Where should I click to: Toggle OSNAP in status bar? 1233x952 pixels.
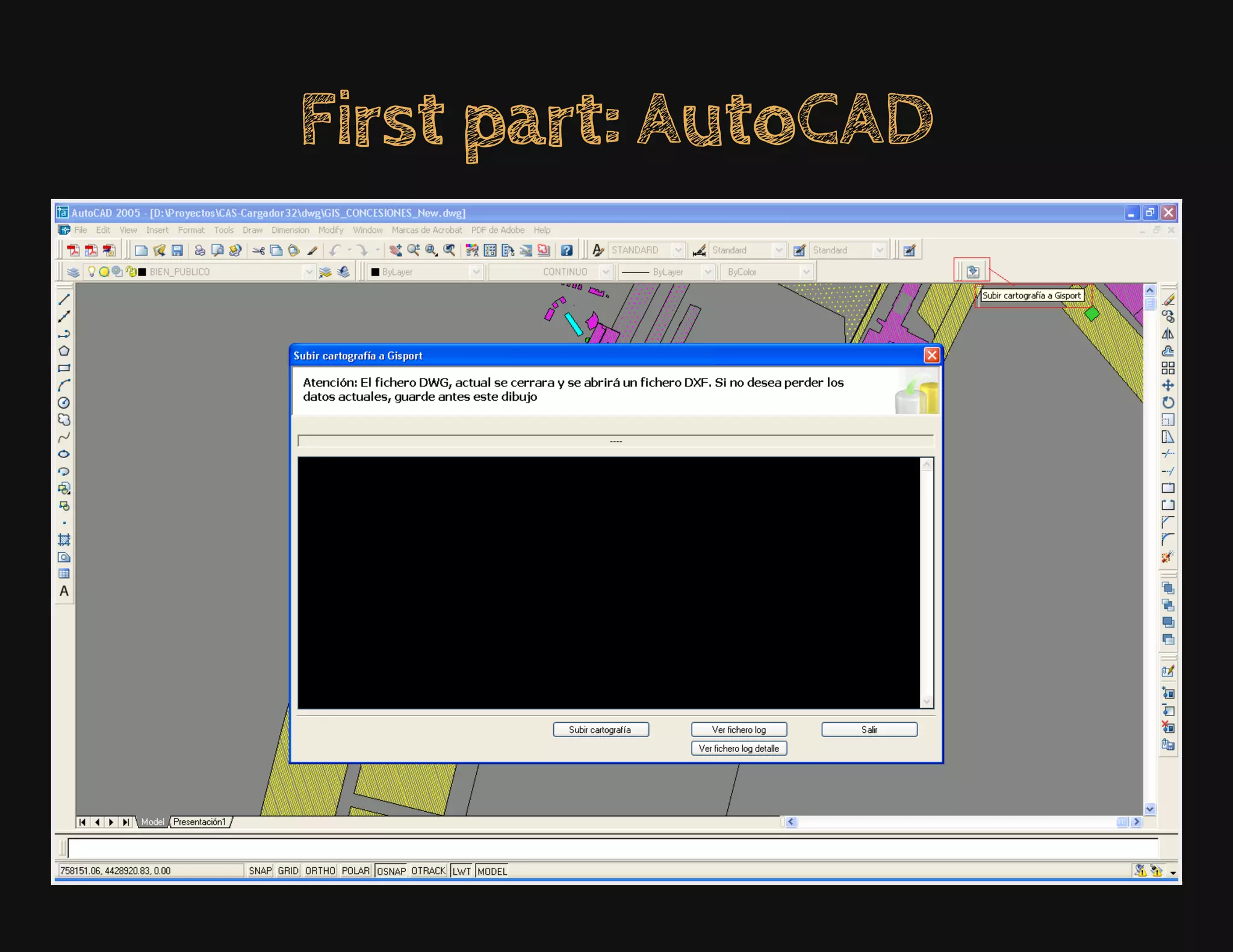(391, 871)
